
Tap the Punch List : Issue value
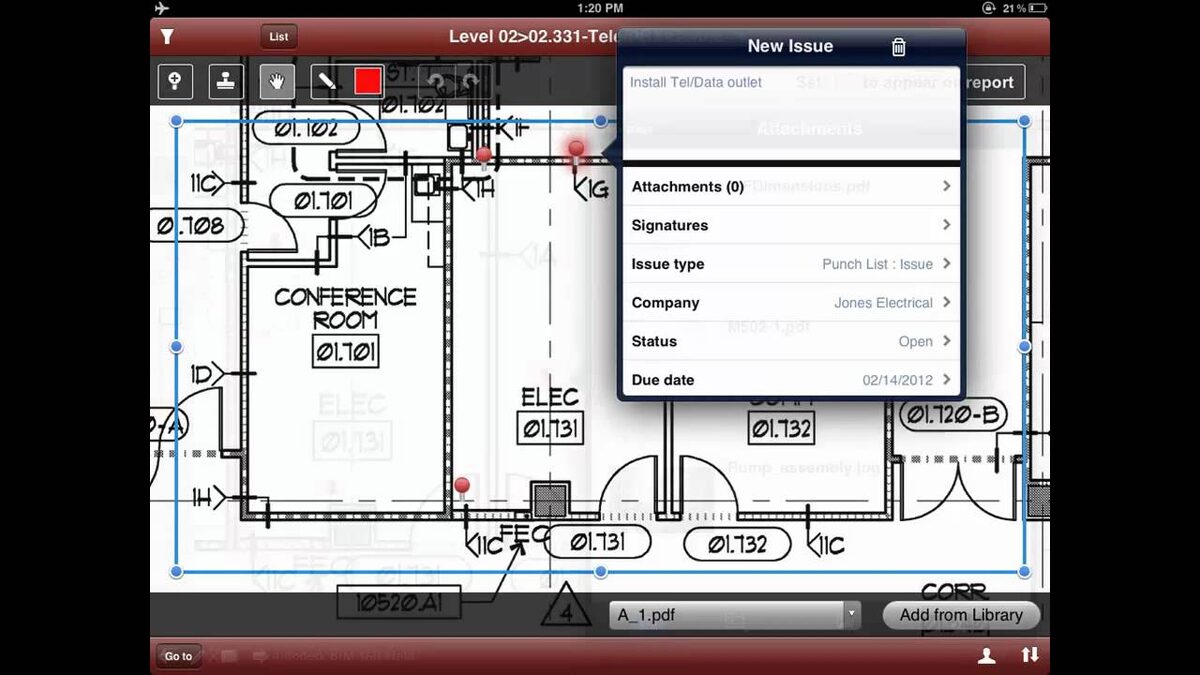click(x=877, y=264)
